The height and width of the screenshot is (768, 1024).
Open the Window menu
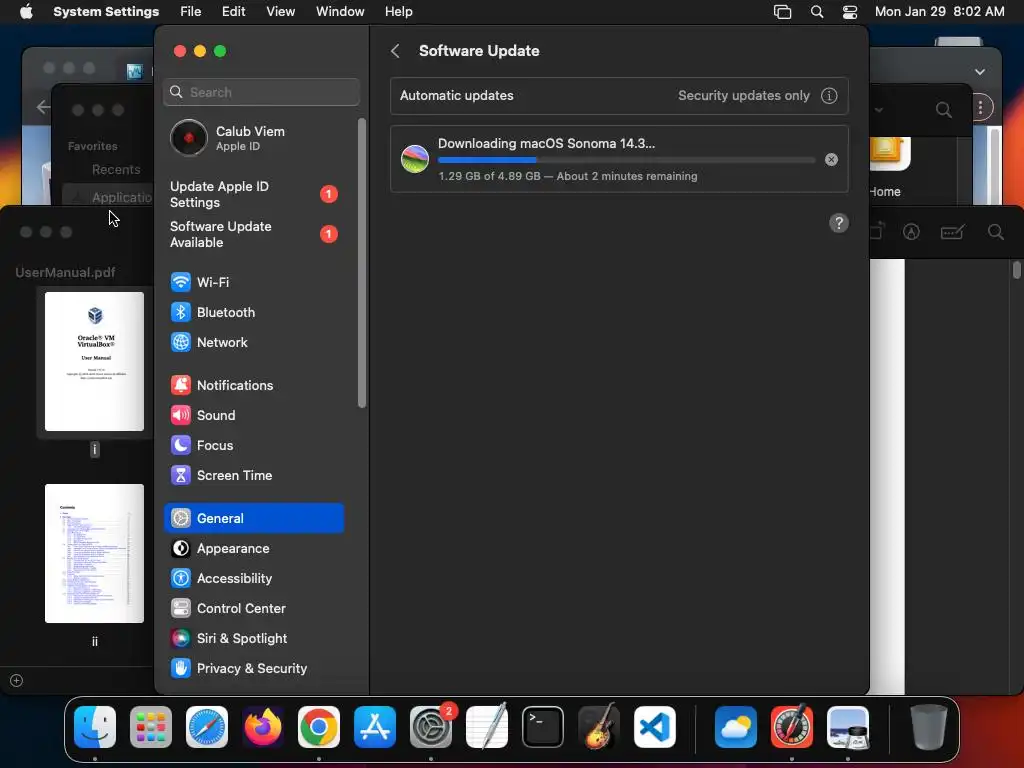click(x=340, y=12)
